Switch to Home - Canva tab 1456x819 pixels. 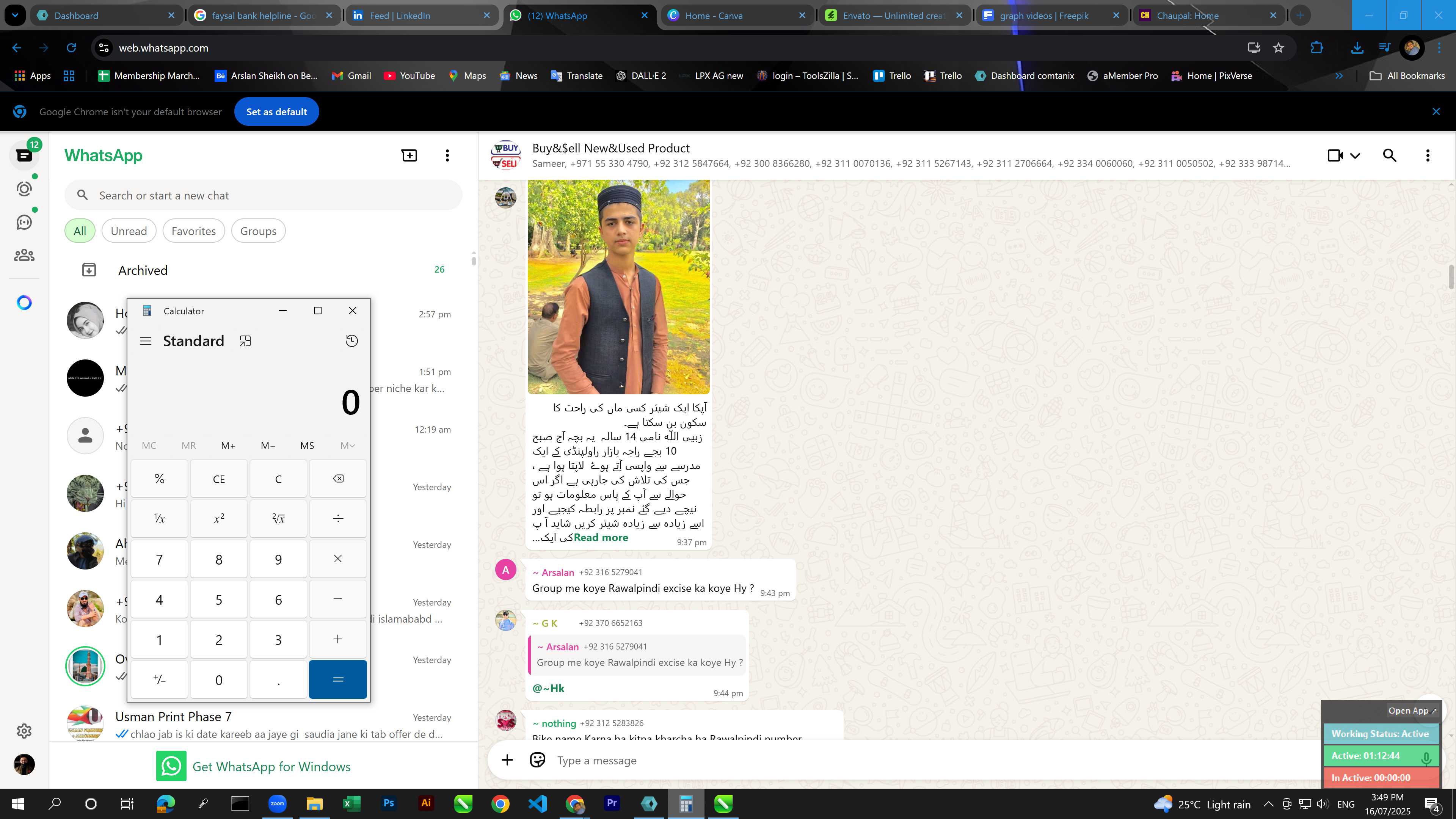[736, 15]
